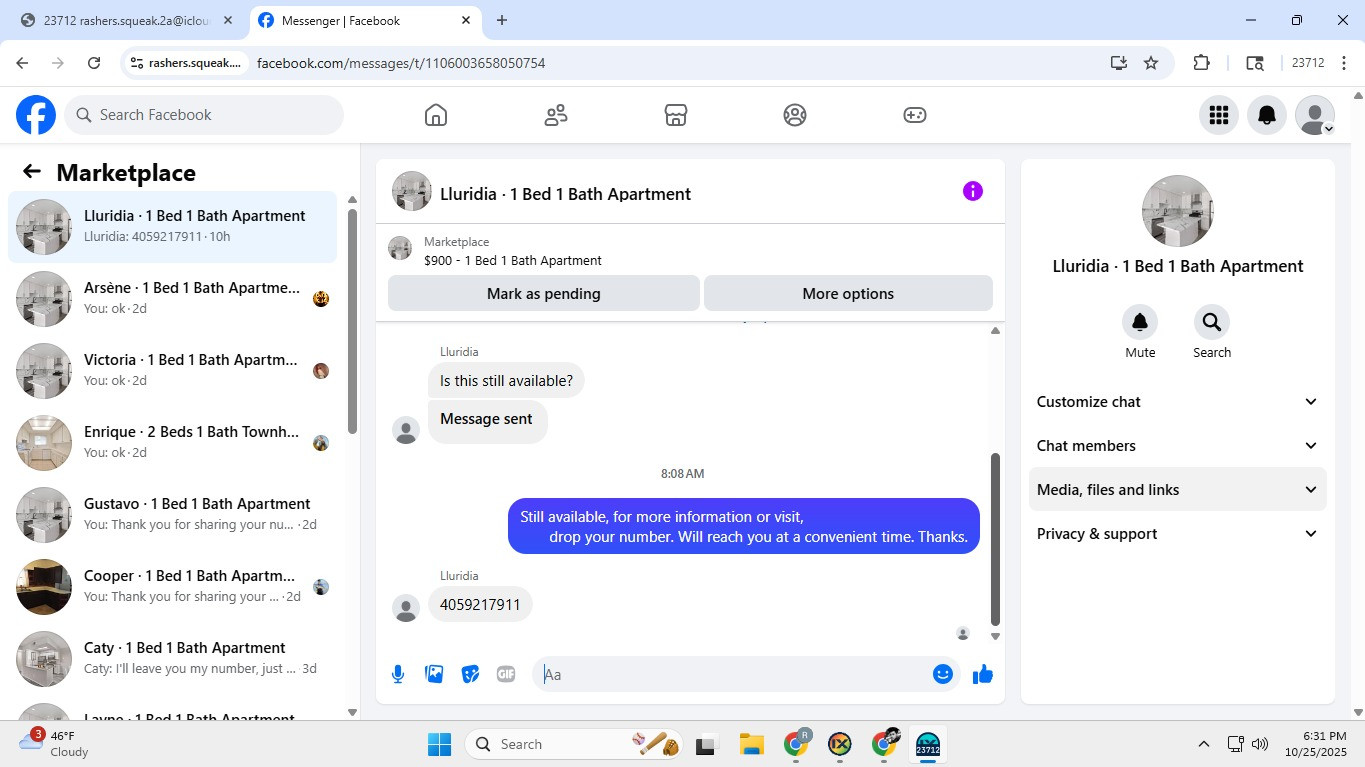Open the Caty apartment conversation

[173, 659]
